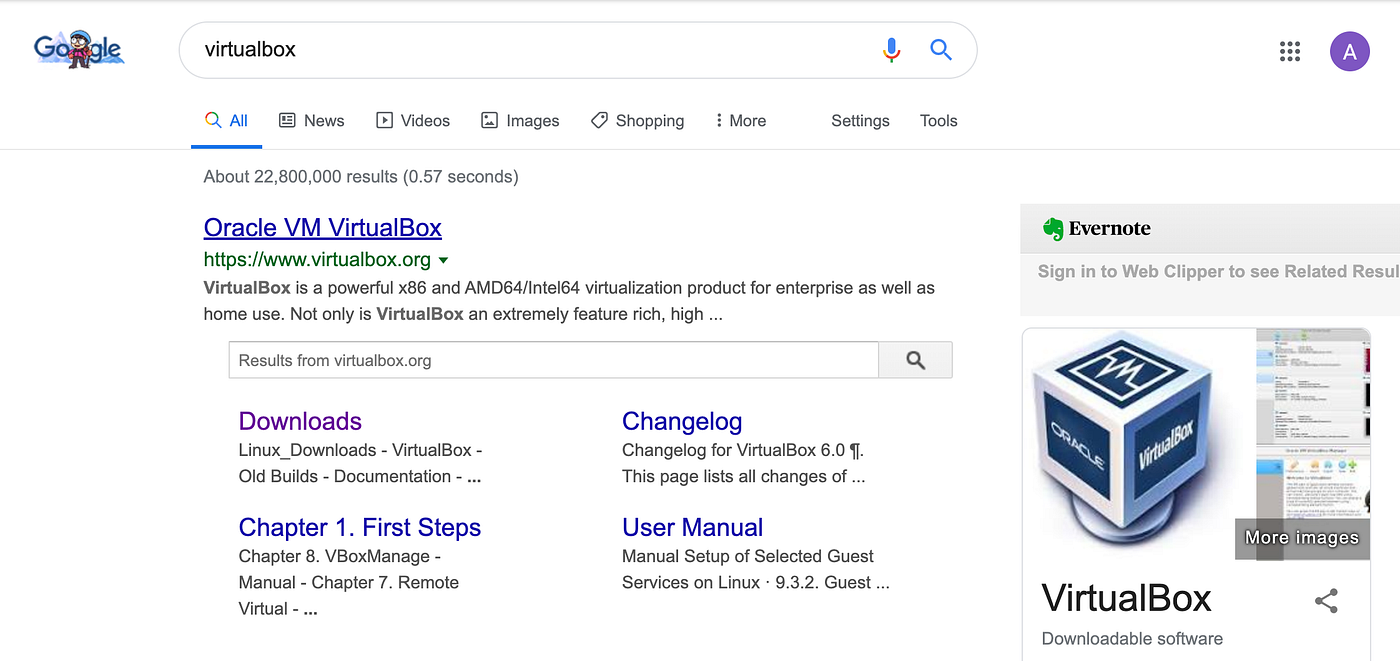Viewport: 1400px width, 661px height.
Task: Click the https://www.virtualbox.org URL text
Action: coord(317,260)
